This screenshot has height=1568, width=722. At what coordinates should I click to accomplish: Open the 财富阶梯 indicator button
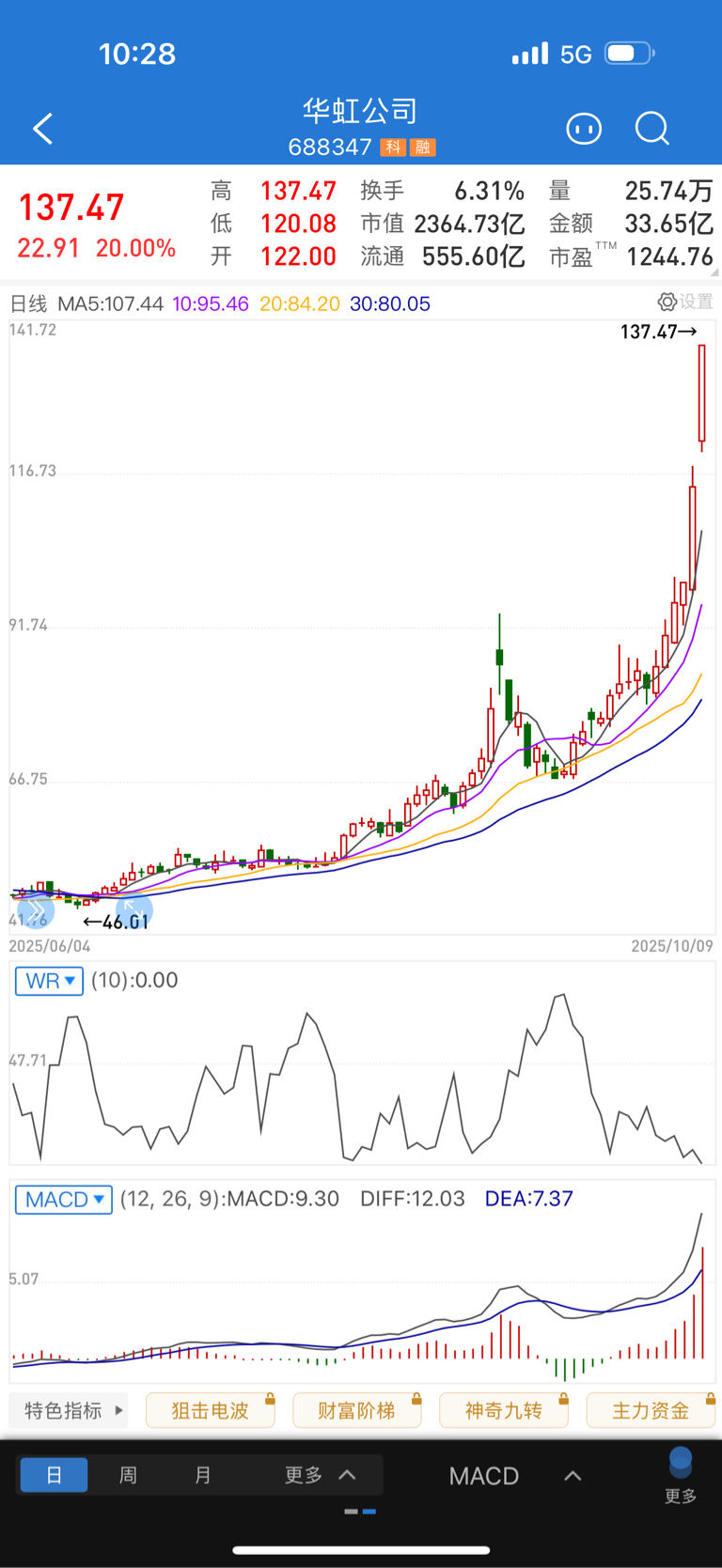(x=356, y=1410)
